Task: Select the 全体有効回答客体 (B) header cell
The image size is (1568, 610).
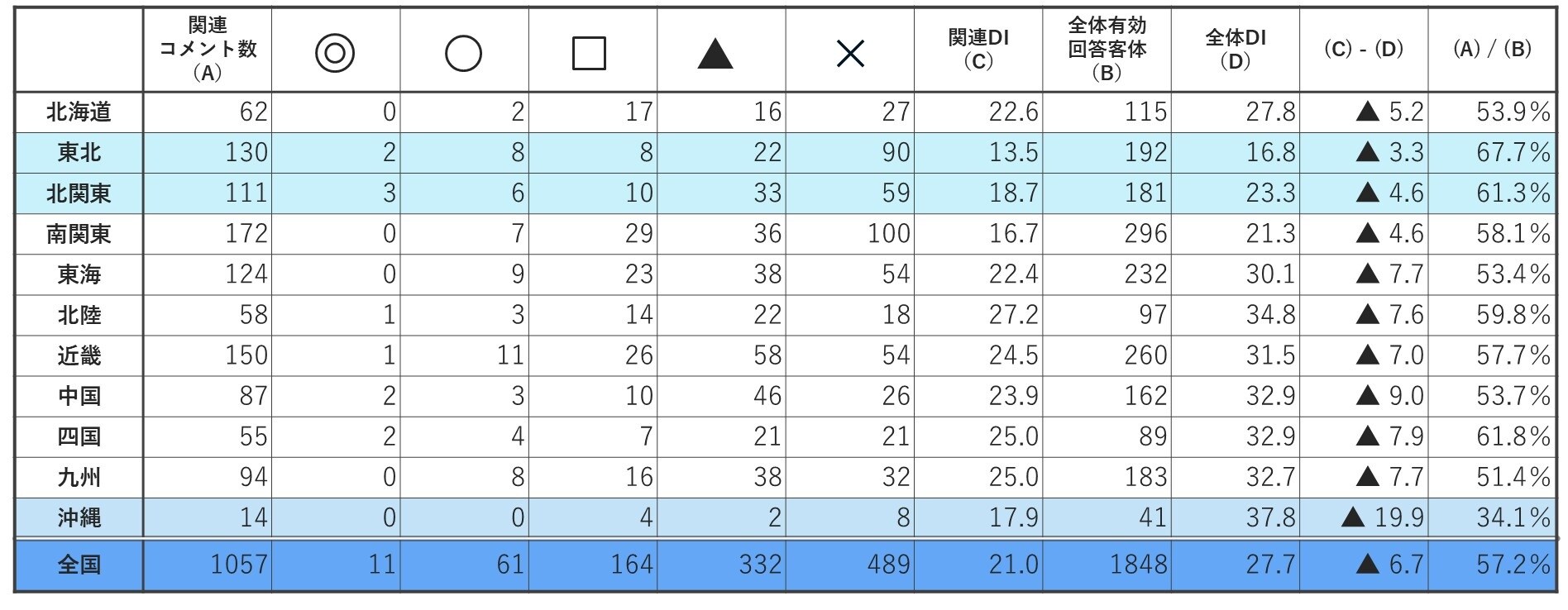Action: [1107, 50]
